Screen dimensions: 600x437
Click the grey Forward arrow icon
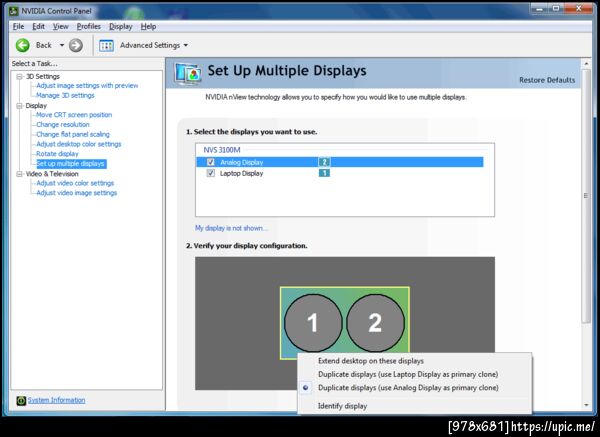76,45
